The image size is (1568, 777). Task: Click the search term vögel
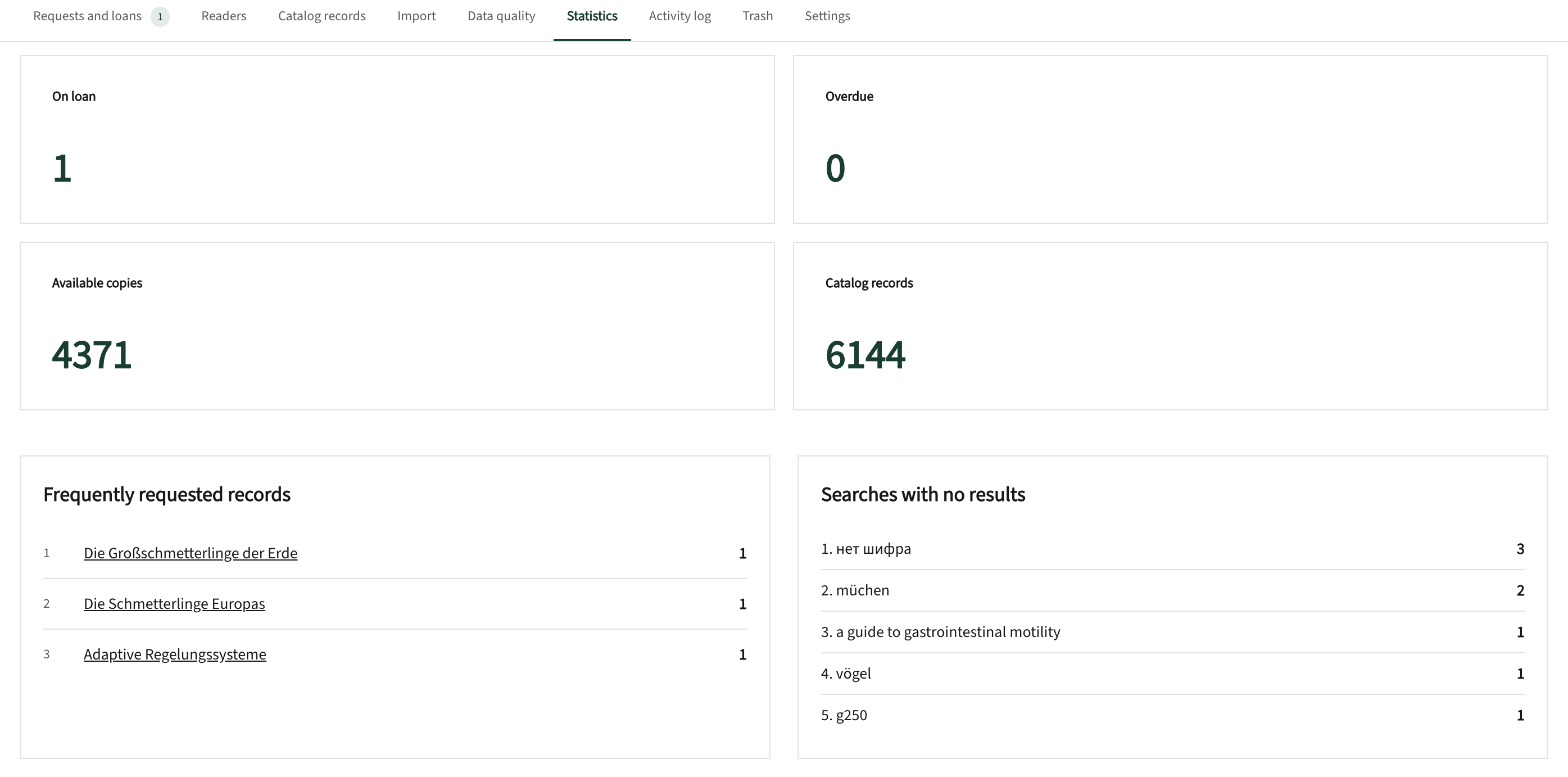coord(853,674)
